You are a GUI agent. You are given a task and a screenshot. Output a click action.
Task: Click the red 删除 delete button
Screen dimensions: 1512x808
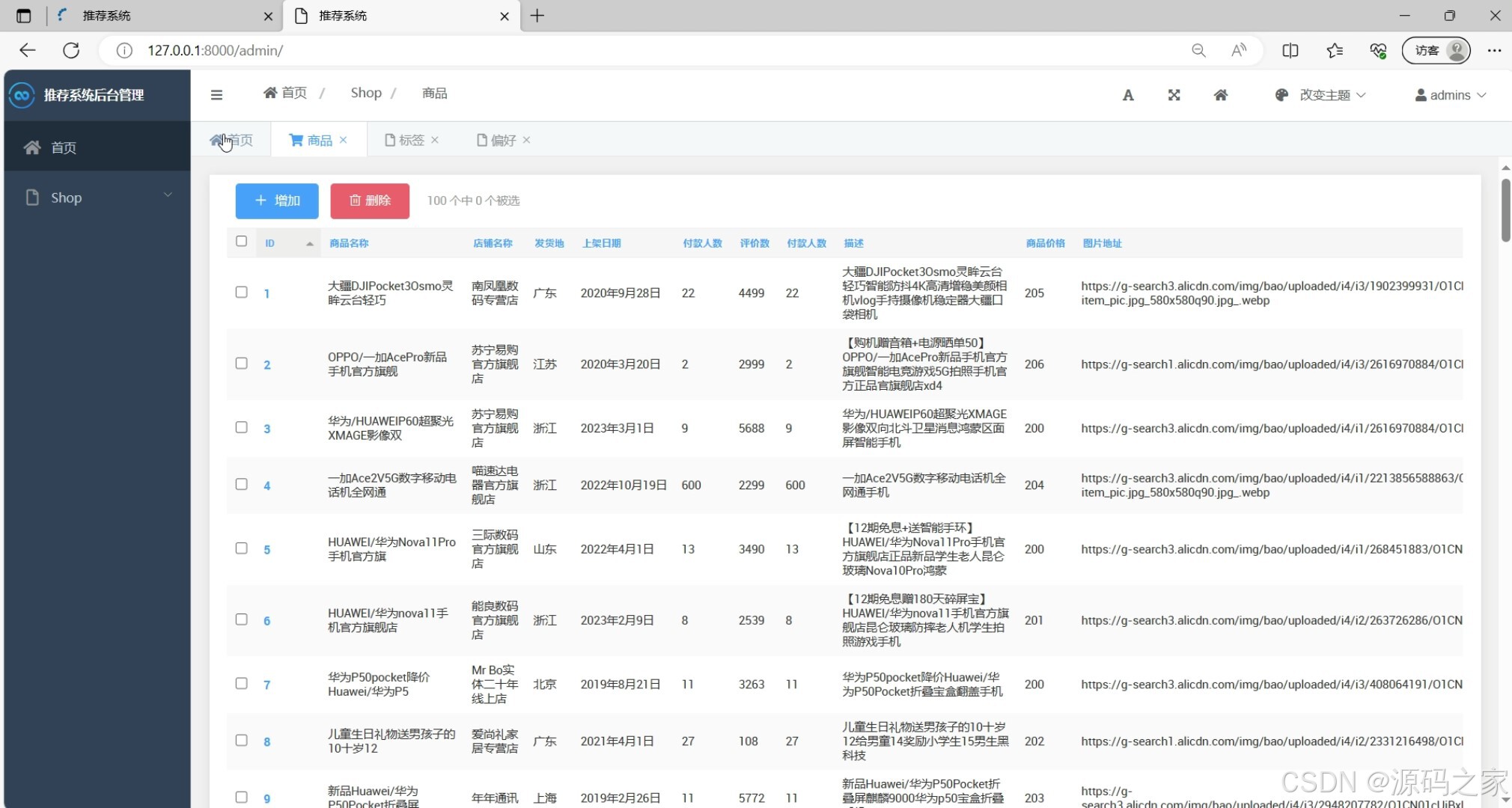370,201
